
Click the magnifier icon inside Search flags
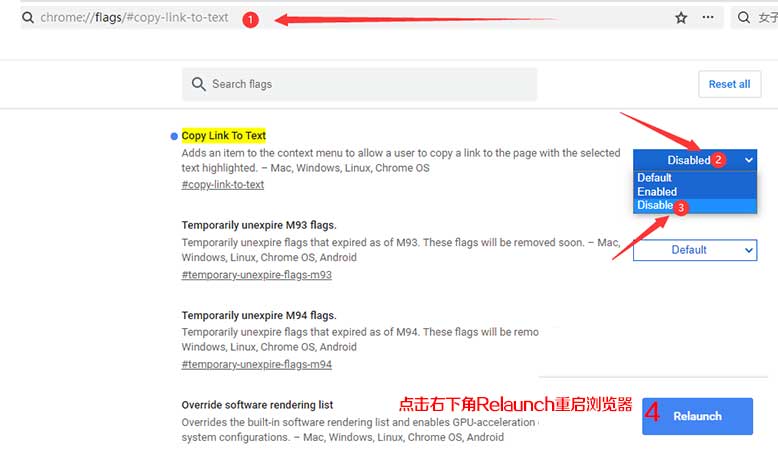(198, 84)
